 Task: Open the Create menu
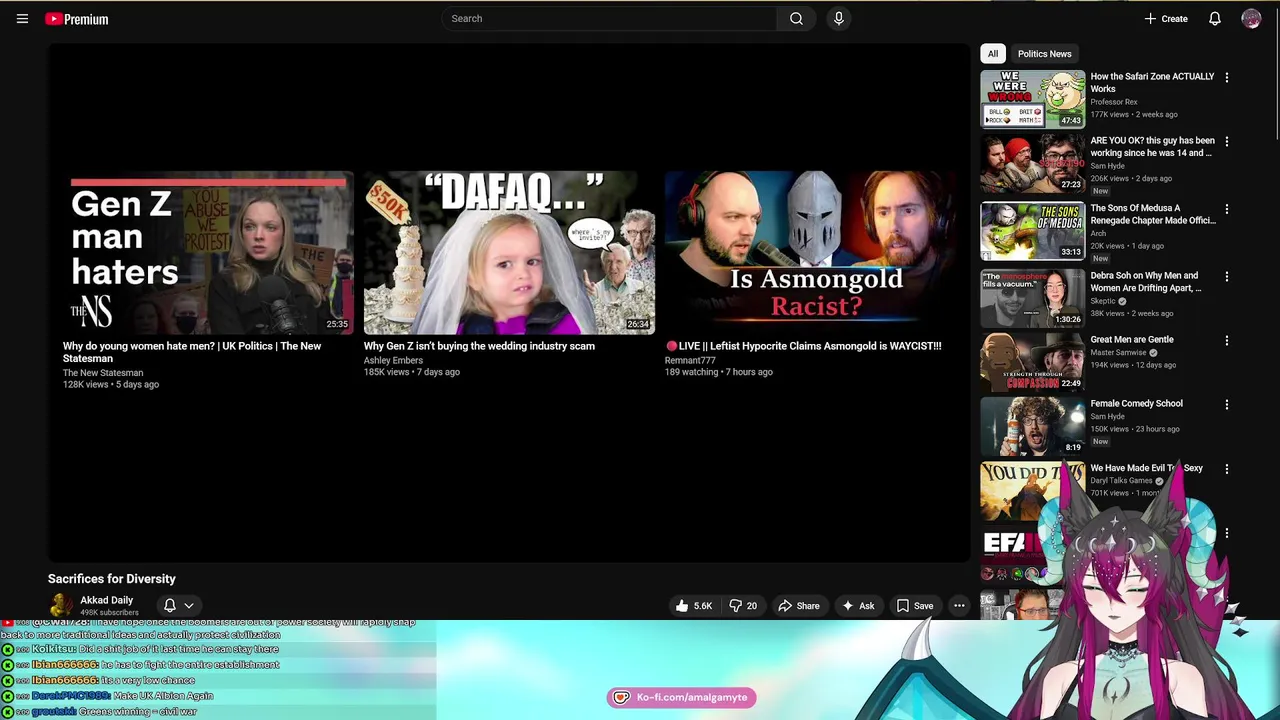coord(1166,19)
